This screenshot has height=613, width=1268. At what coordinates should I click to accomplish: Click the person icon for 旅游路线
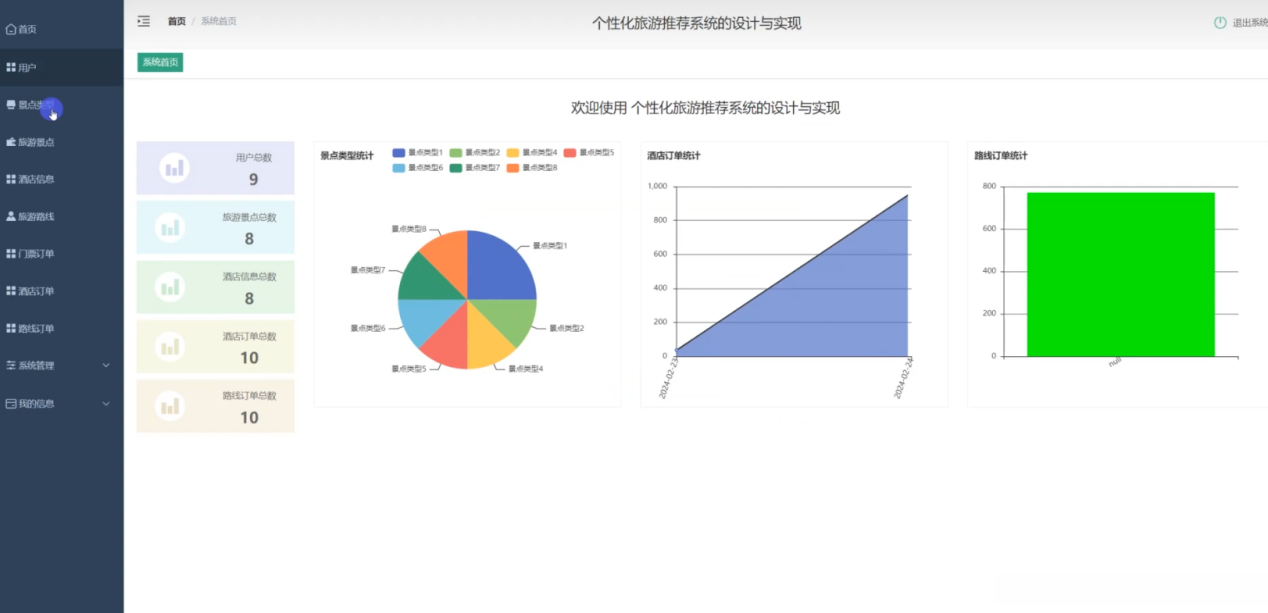click(x=11, y=216)
